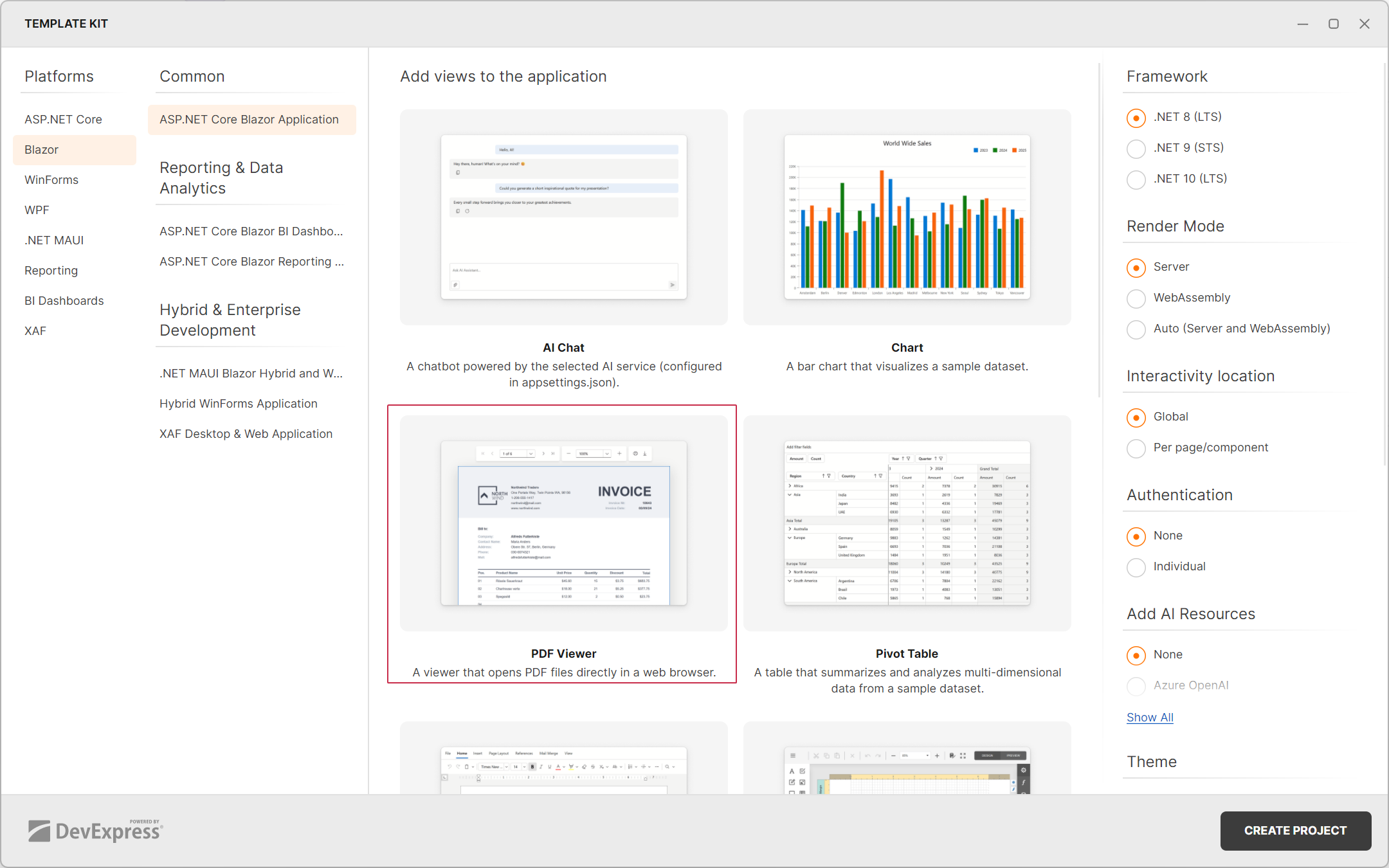Viewport: 1389px width, 868px height.
Task: Enable Individual authentication
Action: click(x=1136, y=567)
